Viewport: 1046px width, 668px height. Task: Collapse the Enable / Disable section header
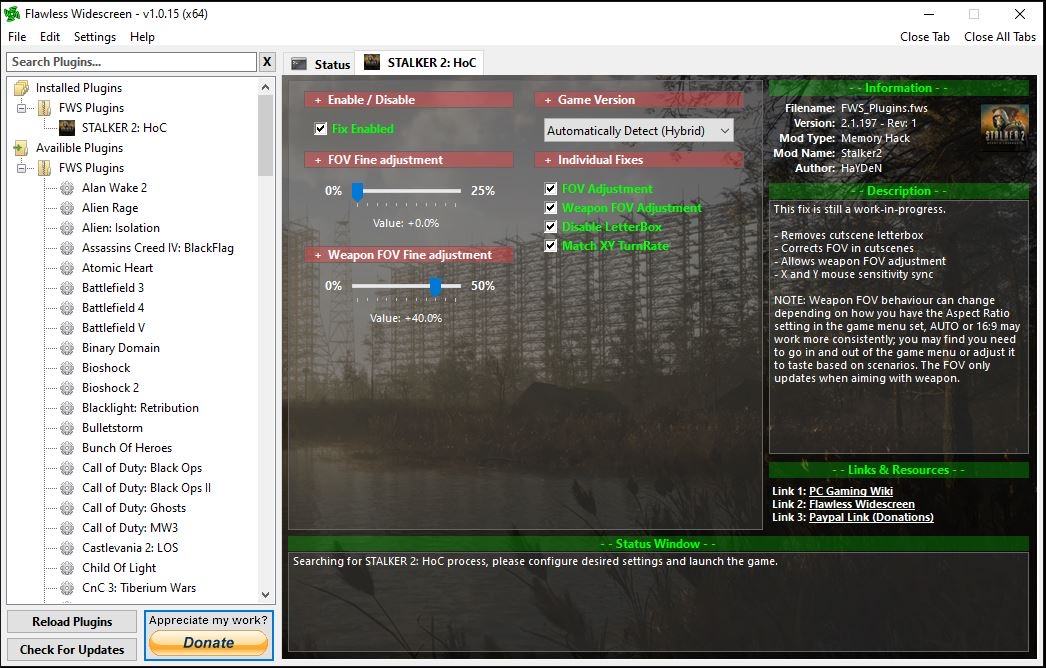click(409, 99)
